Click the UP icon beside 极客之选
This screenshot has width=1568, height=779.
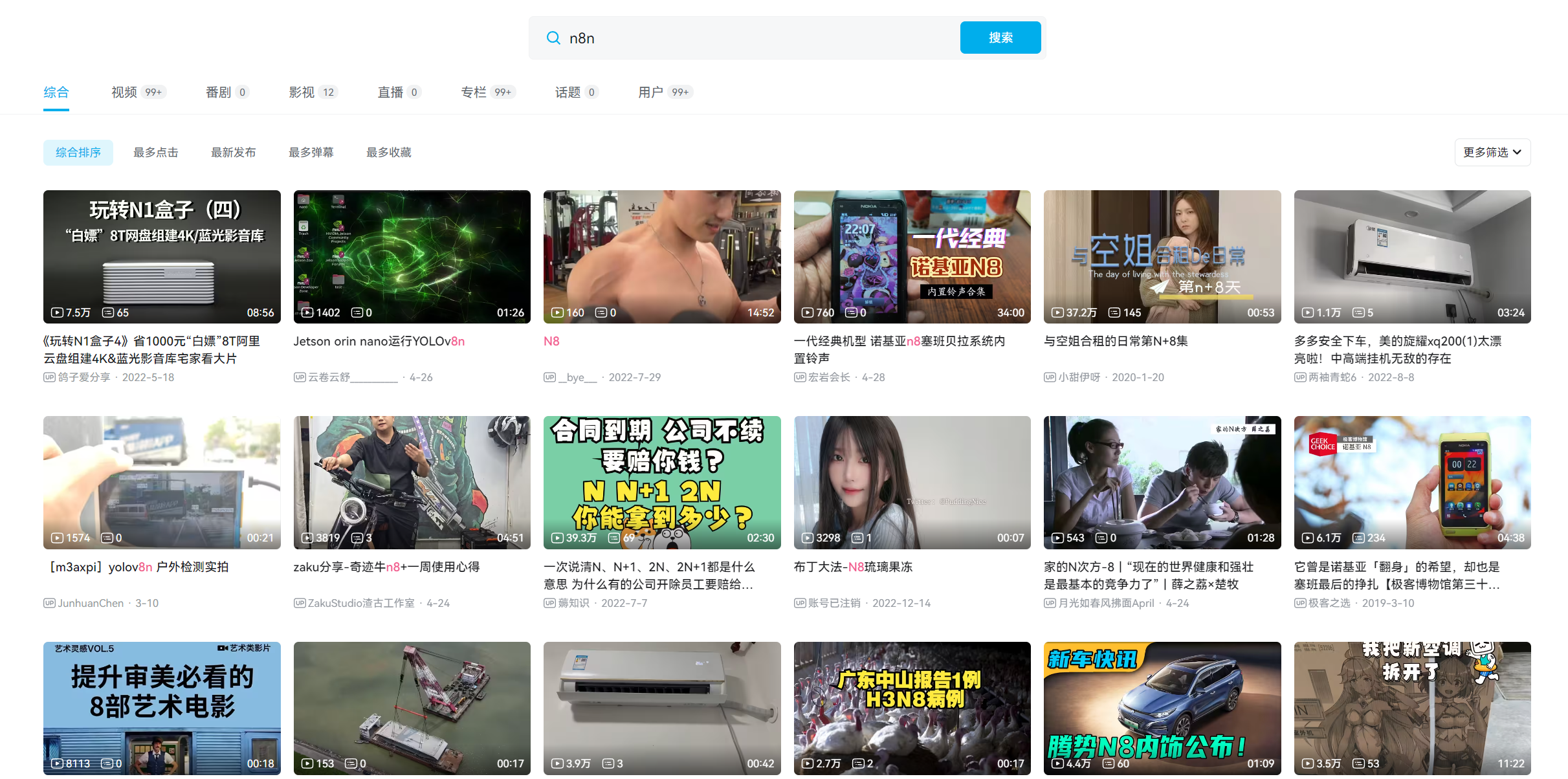click(x=1300, y=603)
